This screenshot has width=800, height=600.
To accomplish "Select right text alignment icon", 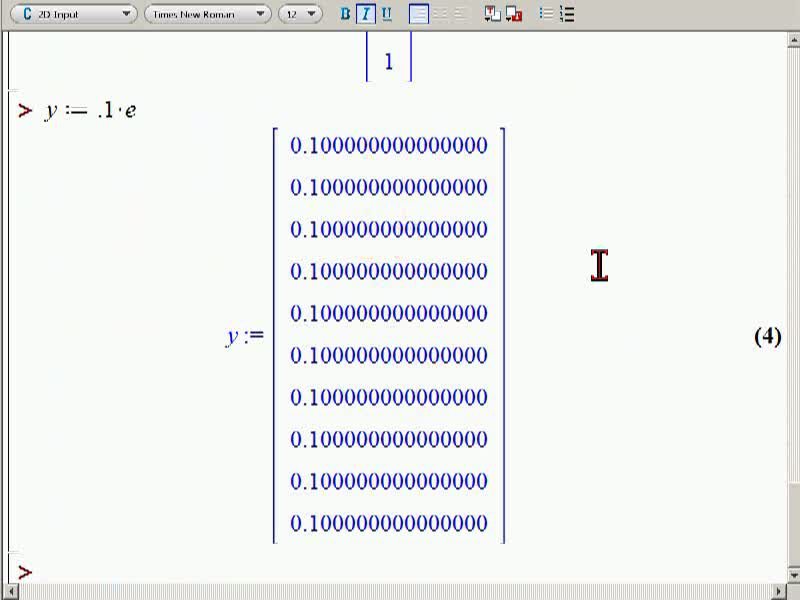I will coord(459,14).
